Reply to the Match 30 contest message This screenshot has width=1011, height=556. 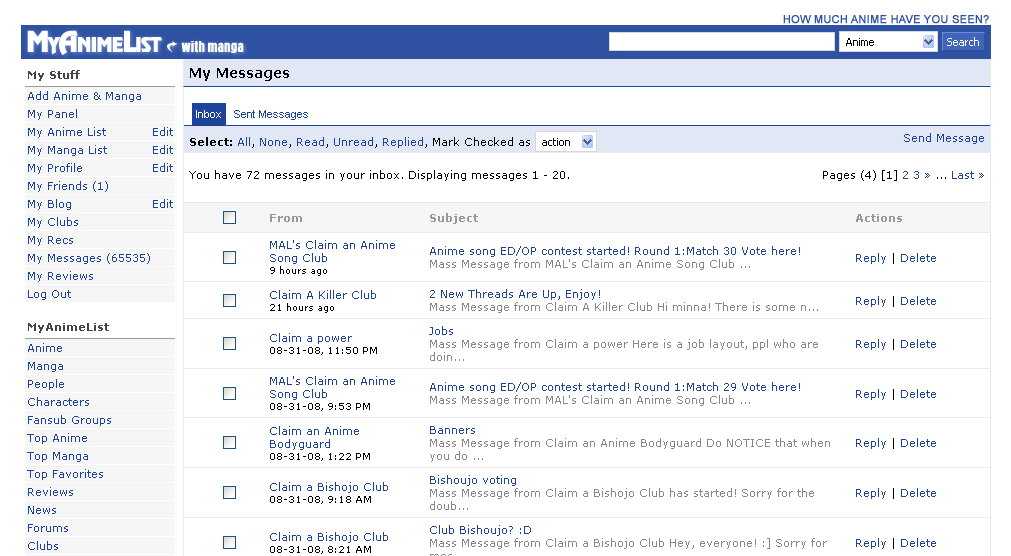(x=870, y=258)
